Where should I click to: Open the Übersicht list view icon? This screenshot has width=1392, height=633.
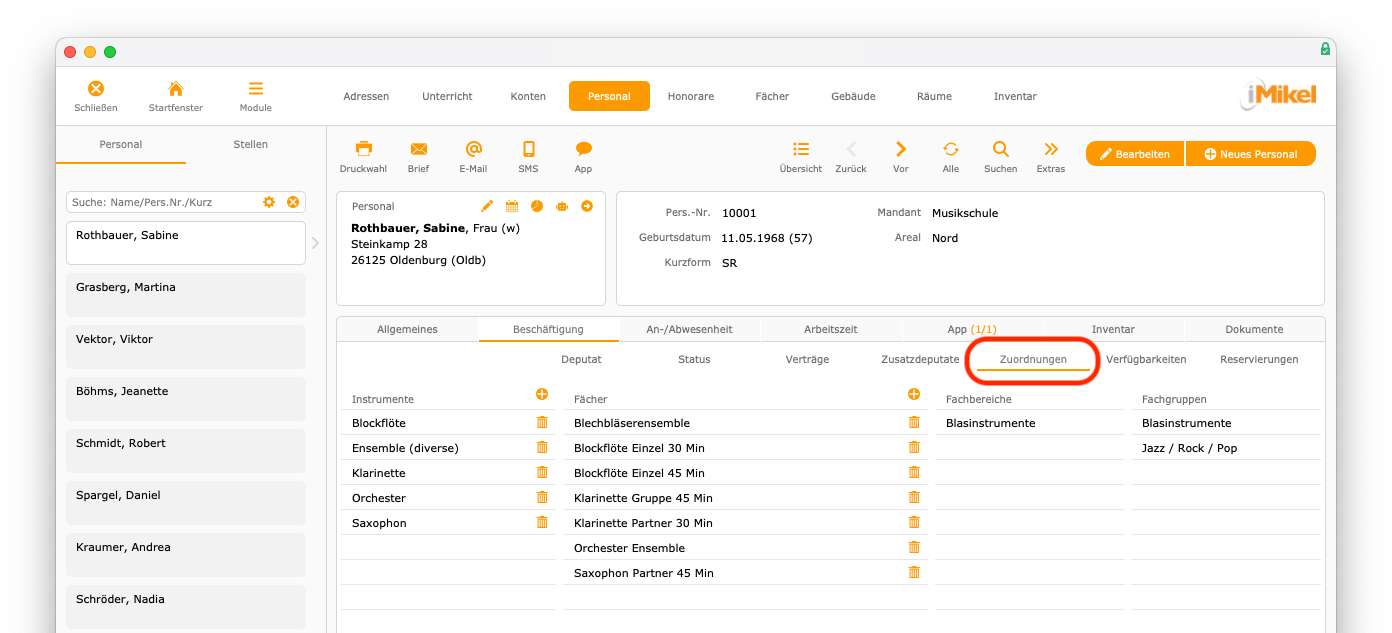(800, 149)
